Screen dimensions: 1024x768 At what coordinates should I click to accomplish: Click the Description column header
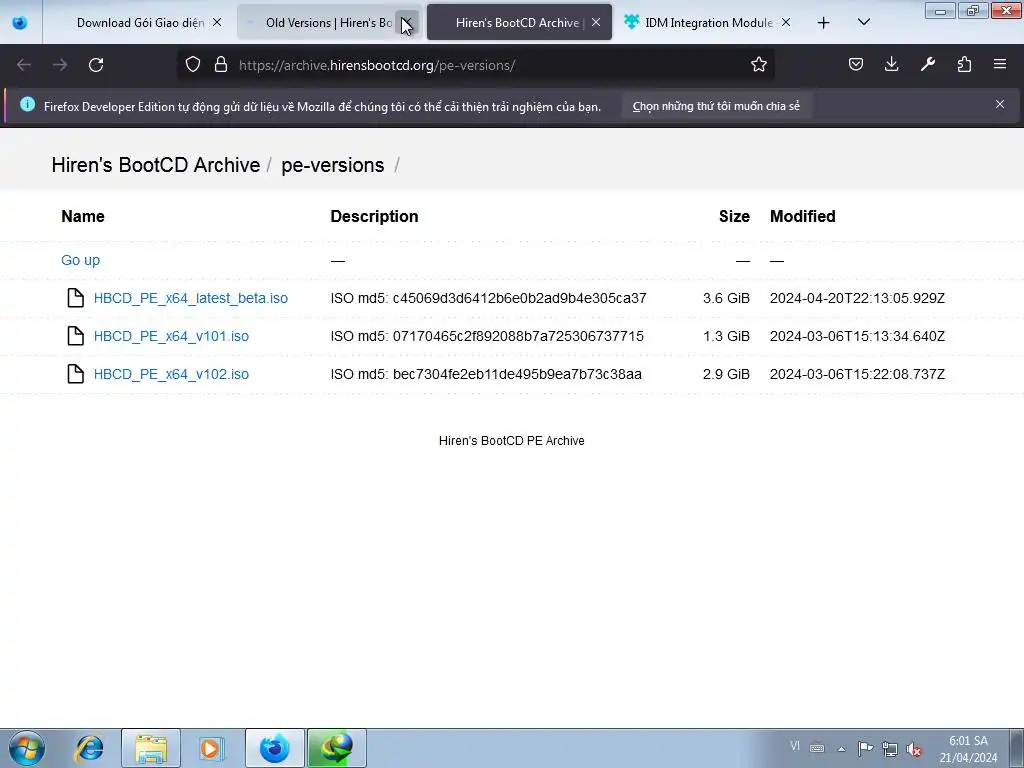(x=374, y=216)
